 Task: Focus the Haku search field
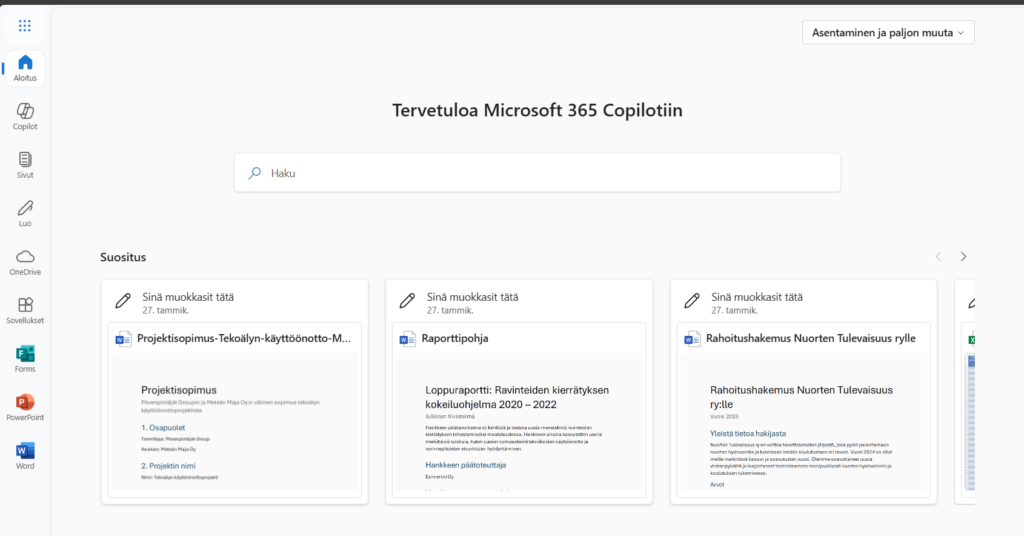tap(537, 173)
